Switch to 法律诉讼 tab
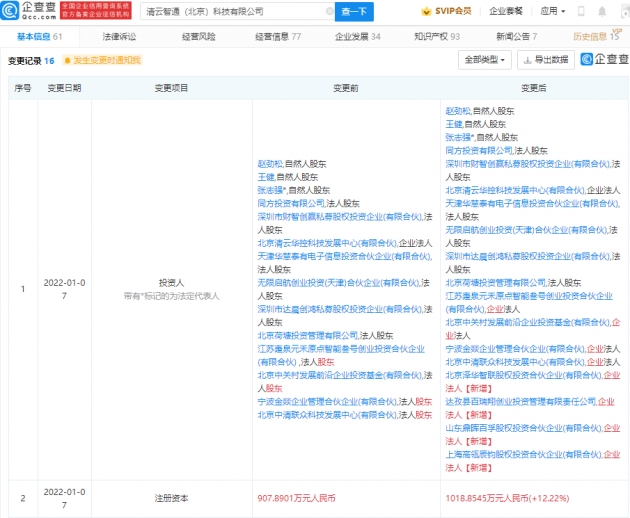 coord(119,37)
